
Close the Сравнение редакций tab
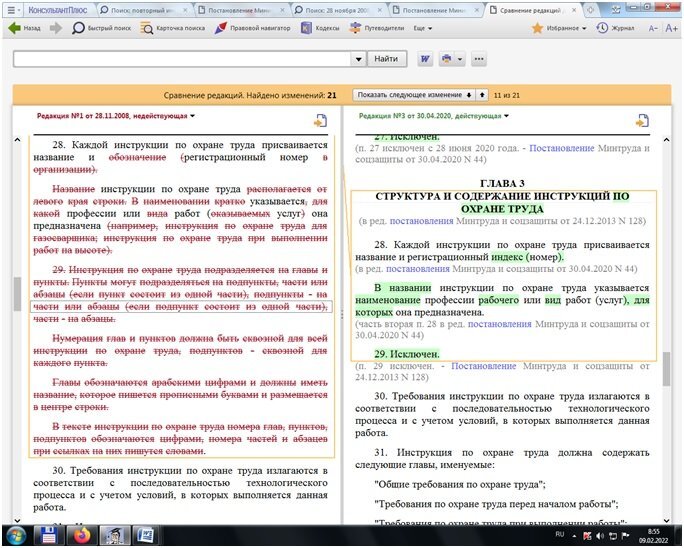click(x=574, y=10)
